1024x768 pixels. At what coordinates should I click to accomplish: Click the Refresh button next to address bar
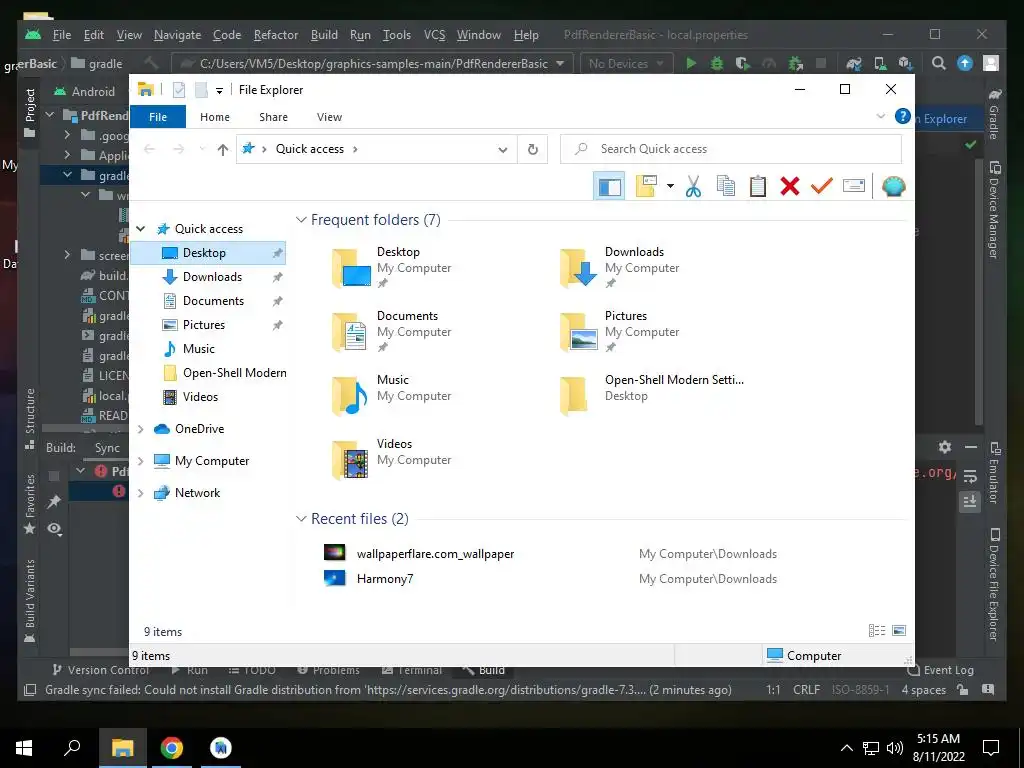point(533,150)
